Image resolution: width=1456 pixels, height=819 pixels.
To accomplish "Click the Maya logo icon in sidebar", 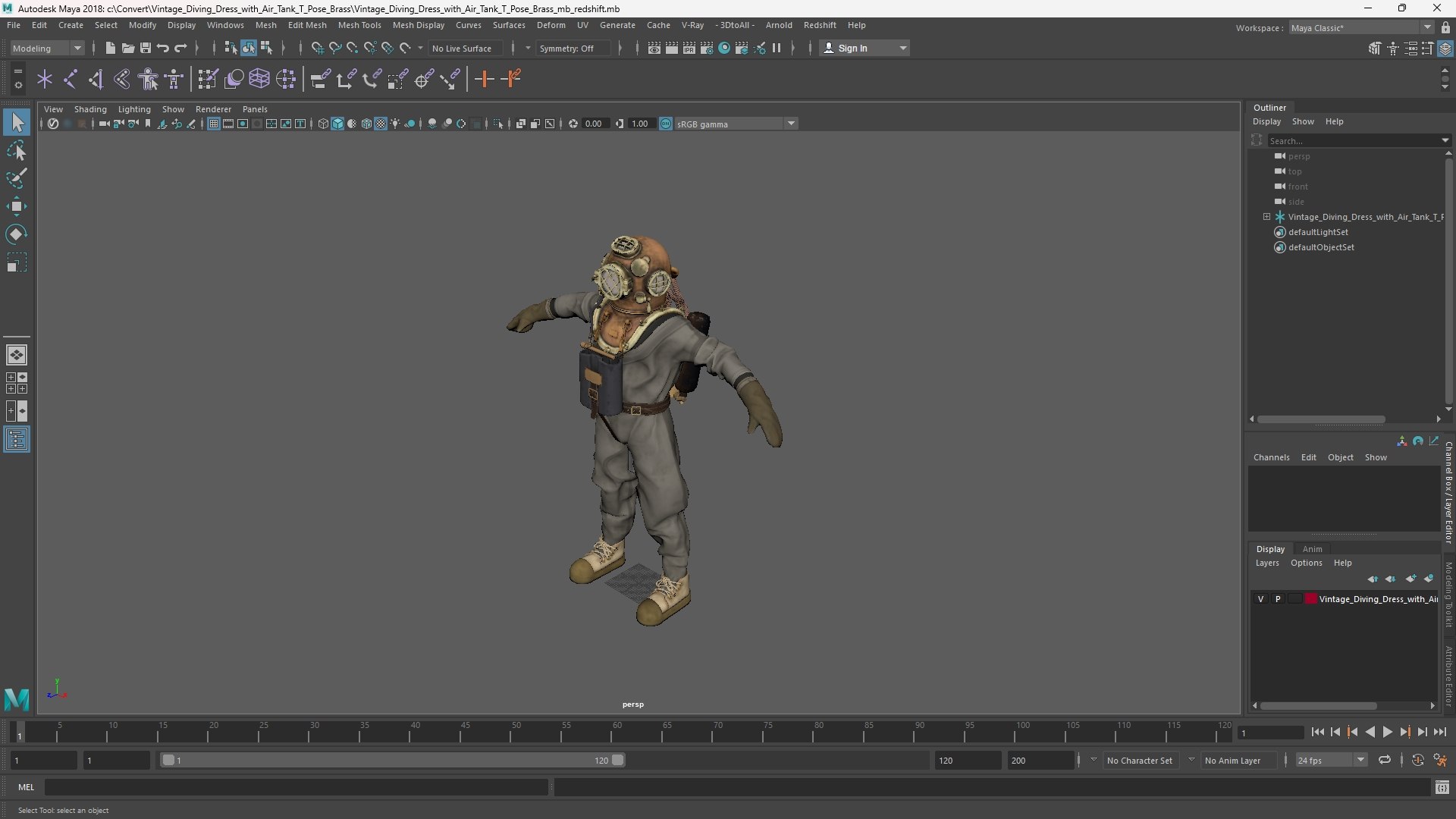I will [17, 698].
